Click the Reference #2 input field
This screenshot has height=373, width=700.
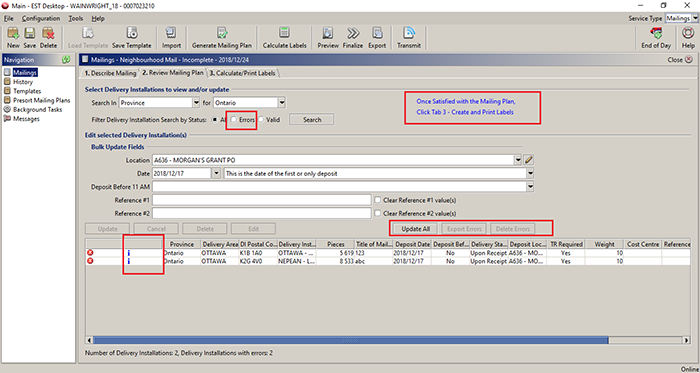pyautogui.click(x=262, y=213)
